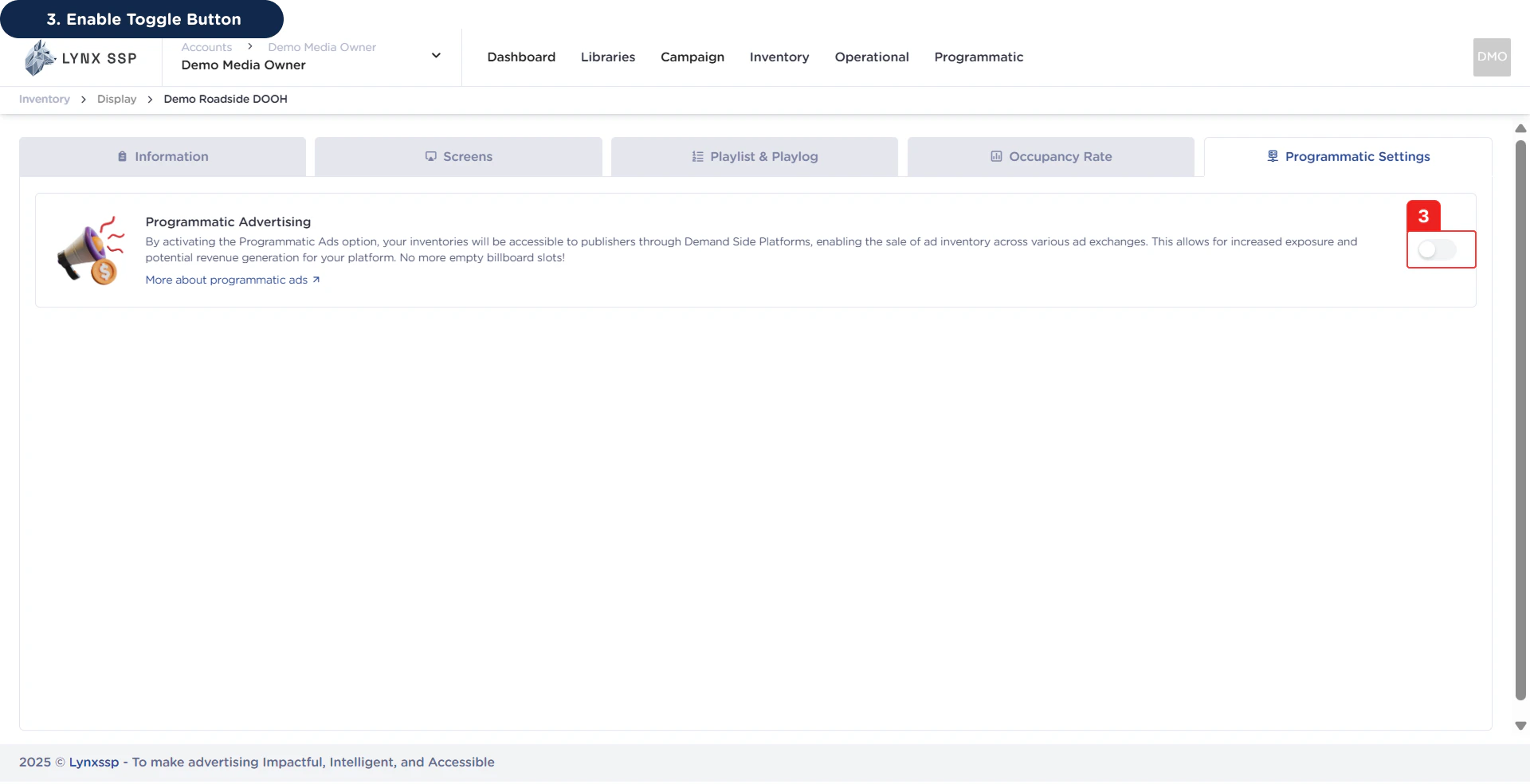
Task: Switch to Playlist & Playlog tab
Action: click(x=755, y=157)
